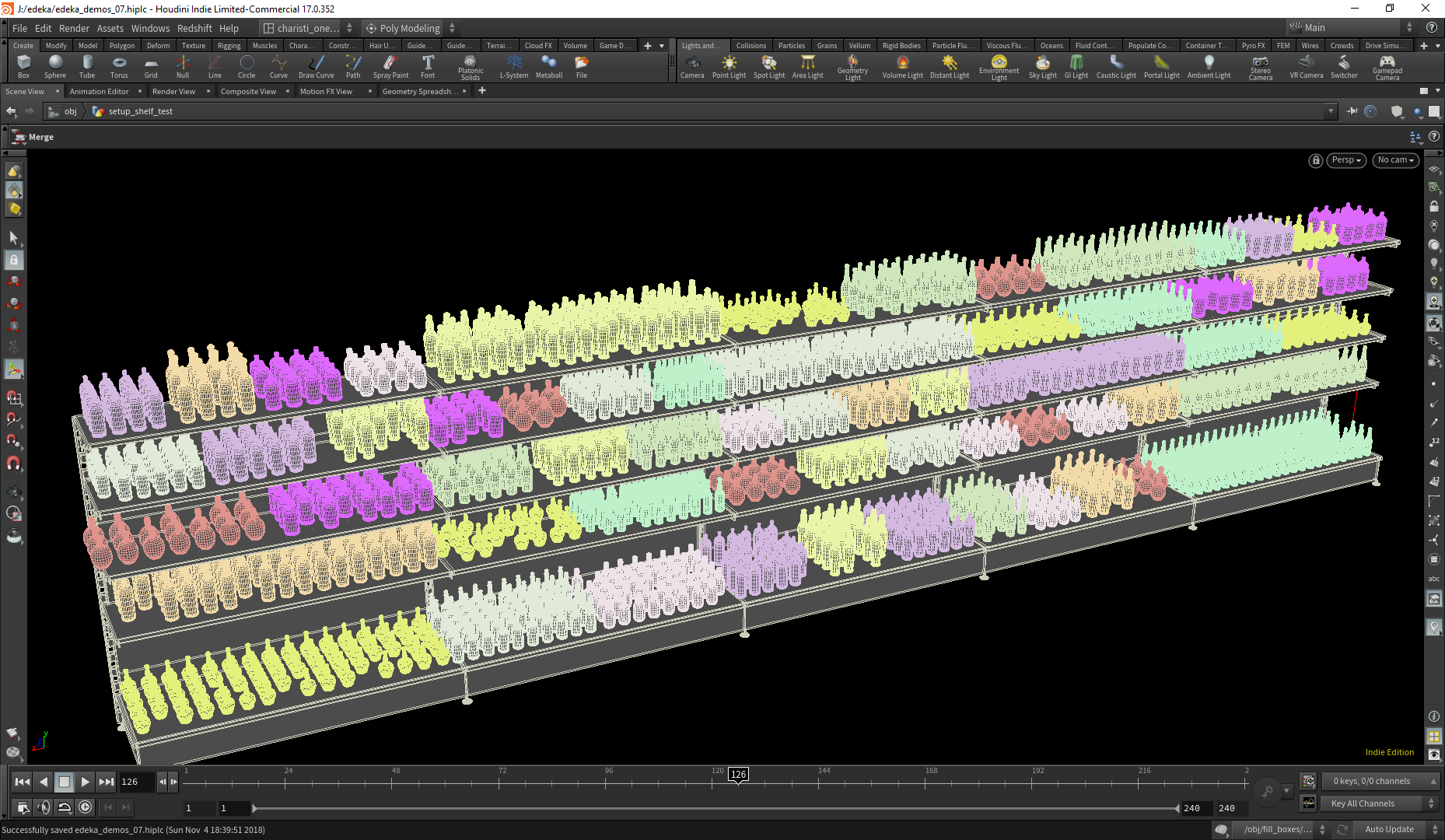Switch to the Render View tab
The width and height of the screenshot is (1445, 840).
click(173, 91)
